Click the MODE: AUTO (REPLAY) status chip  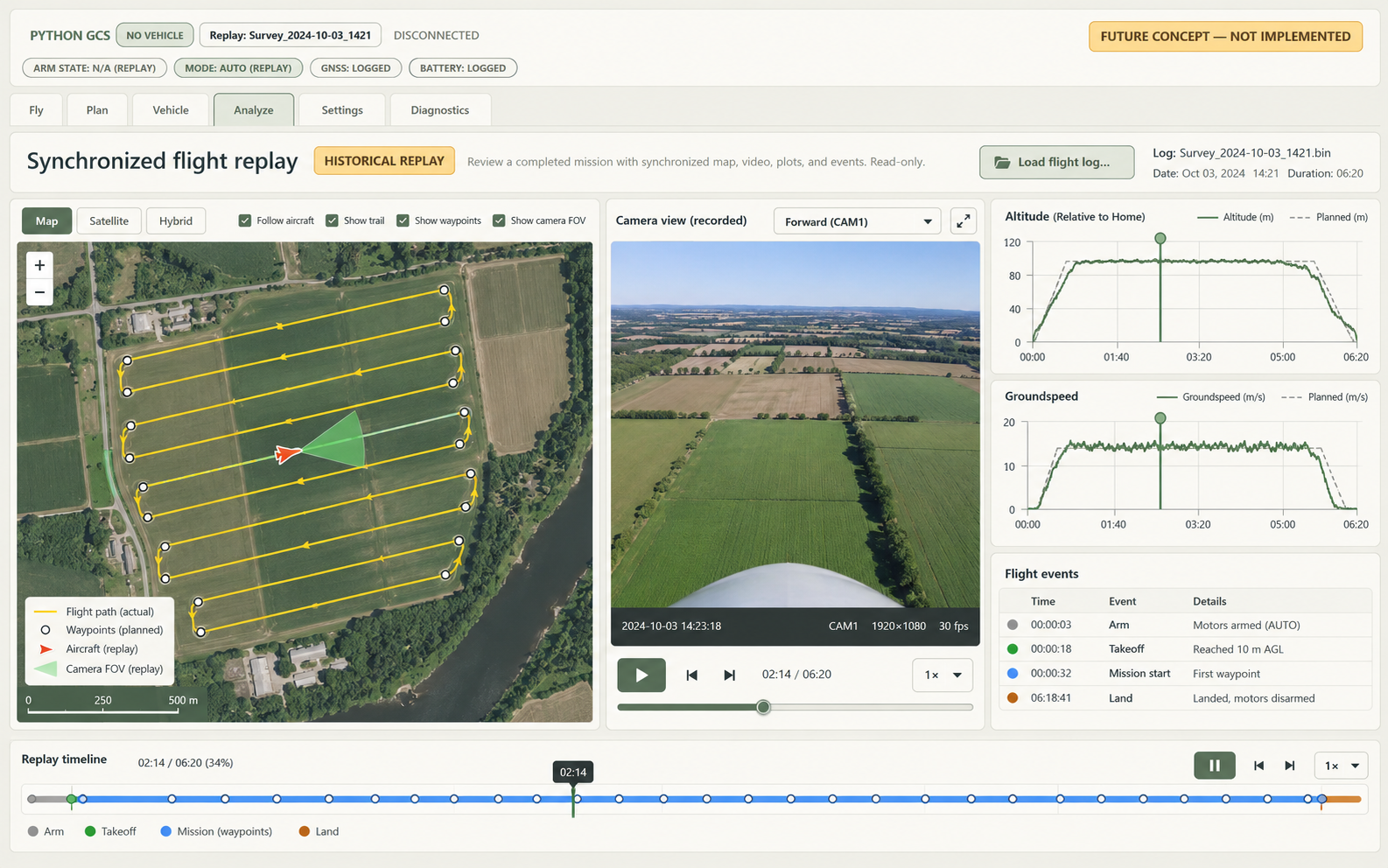click(x=239, y=67)
